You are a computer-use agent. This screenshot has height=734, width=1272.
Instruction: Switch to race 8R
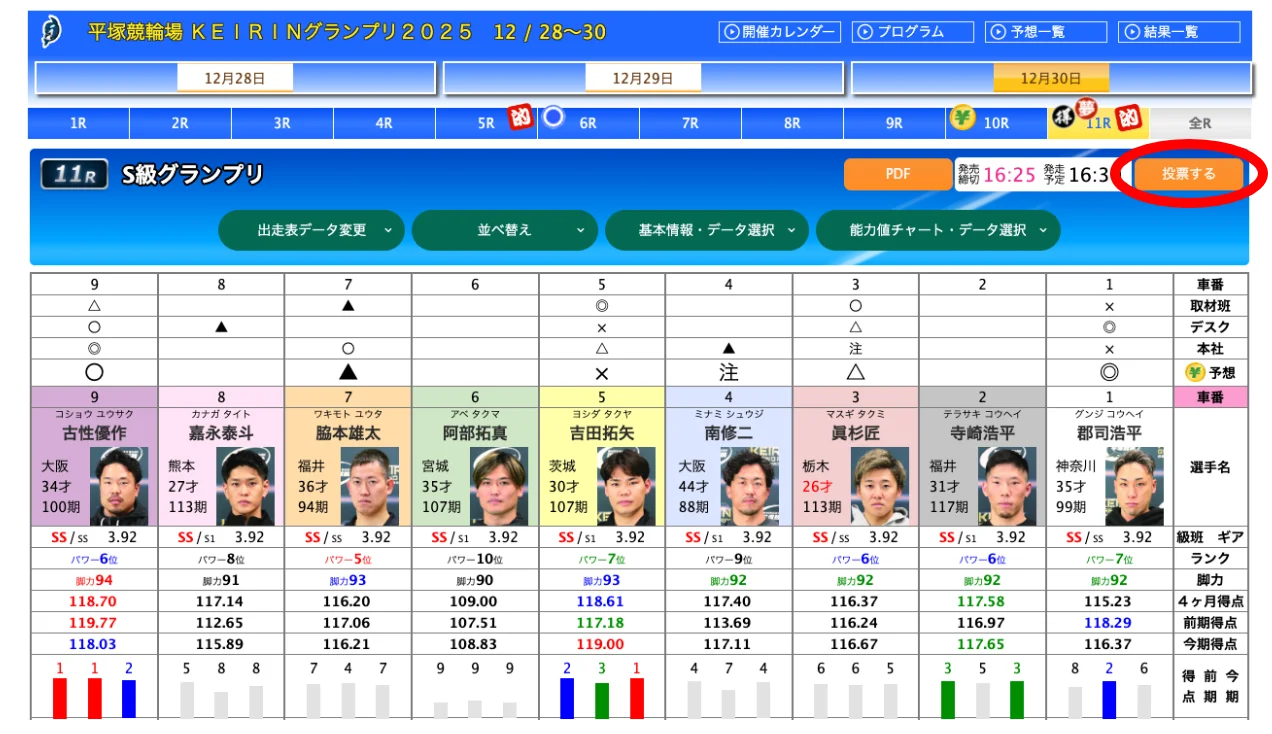(792, 123)
